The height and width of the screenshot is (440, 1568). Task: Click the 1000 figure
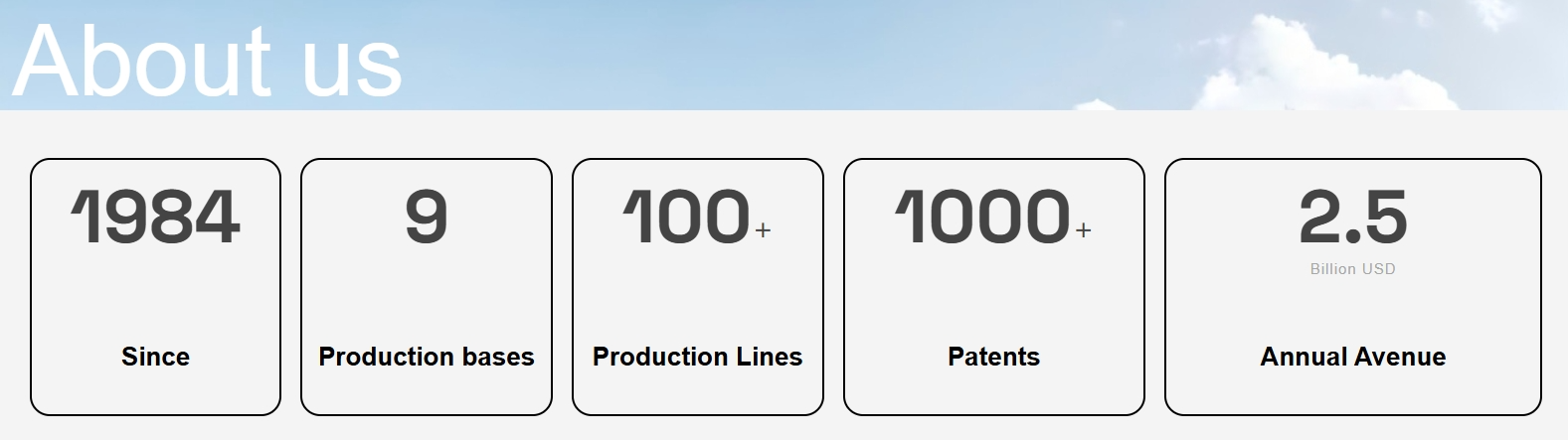point(982,218)
